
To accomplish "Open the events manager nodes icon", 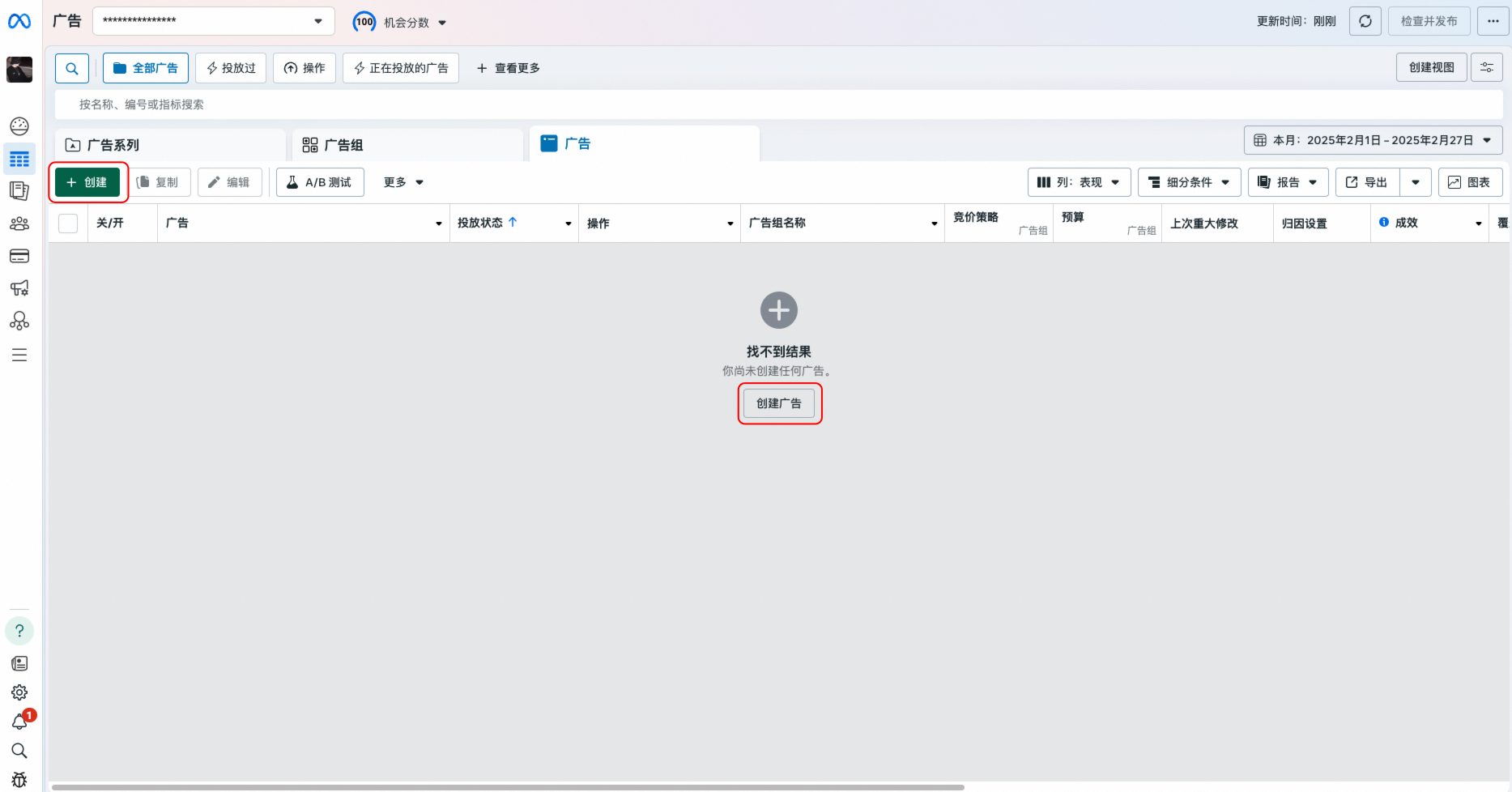I will 19,321.
